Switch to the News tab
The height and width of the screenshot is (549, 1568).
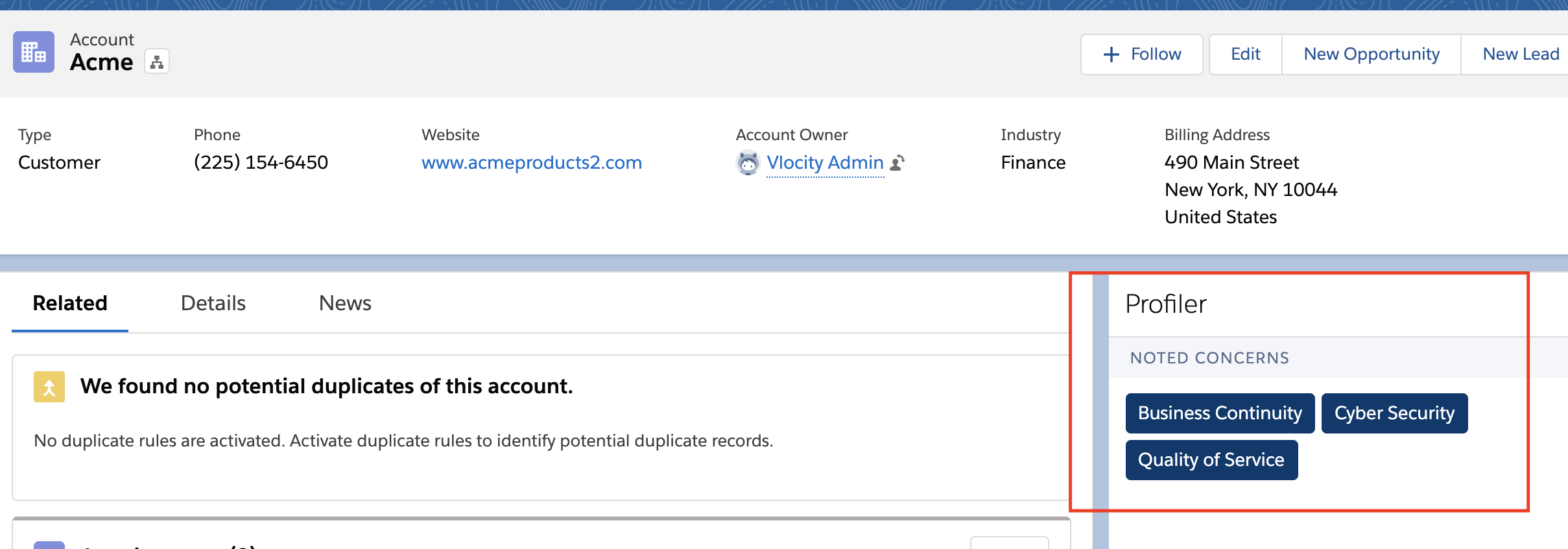[x=345, y=303]
